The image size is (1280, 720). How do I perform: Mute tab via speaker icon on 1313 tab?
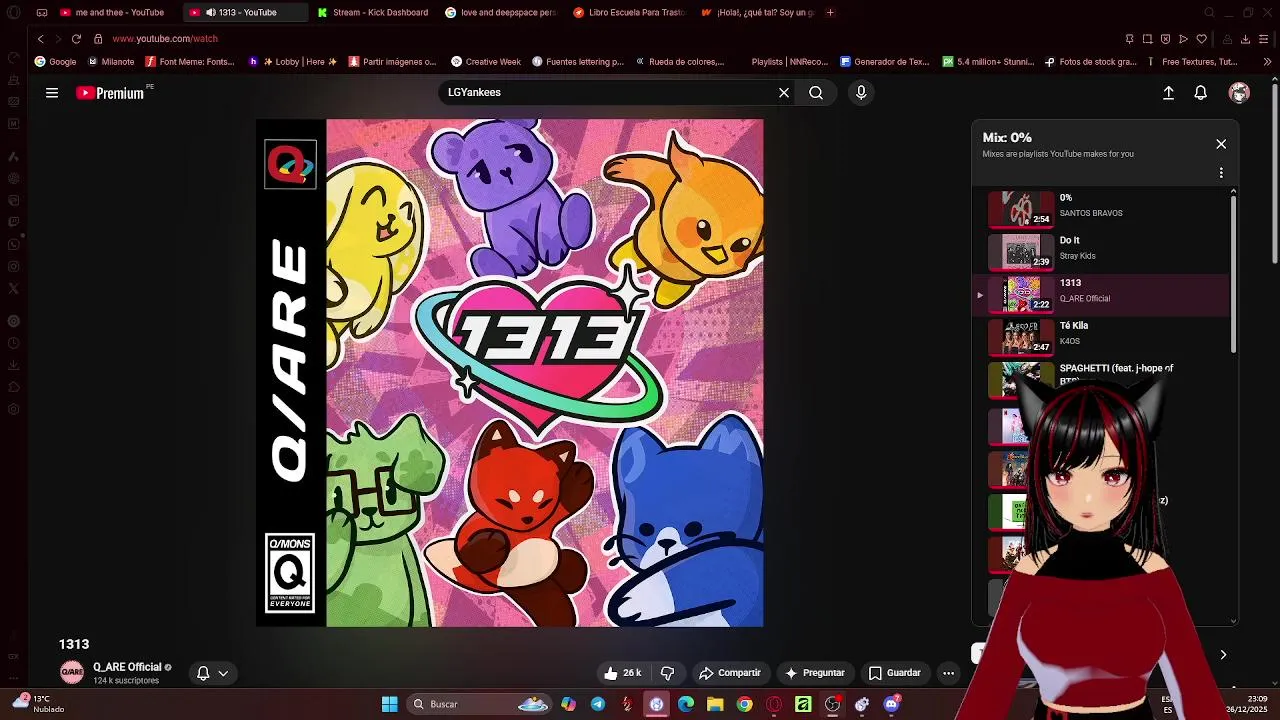(x=210, y=13)
